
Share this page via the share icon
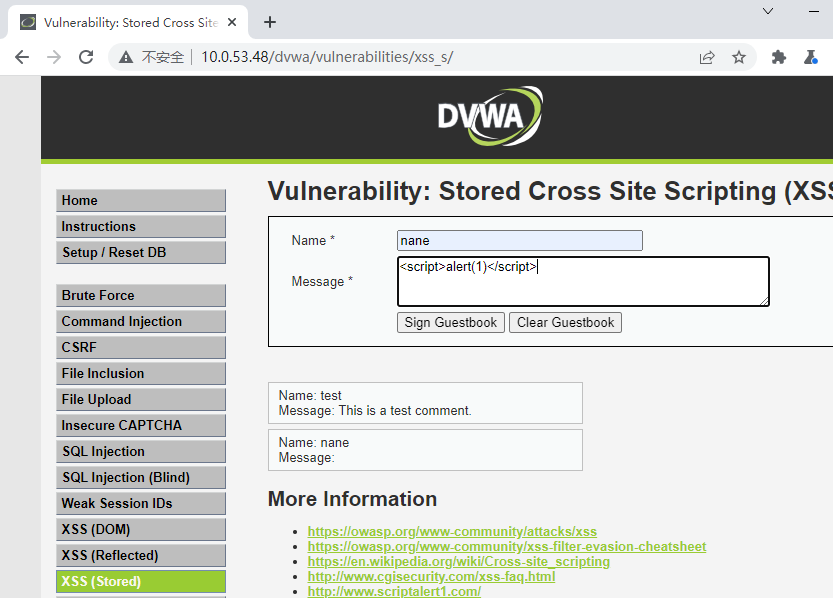pyautogui.click(x=707, y=57)
